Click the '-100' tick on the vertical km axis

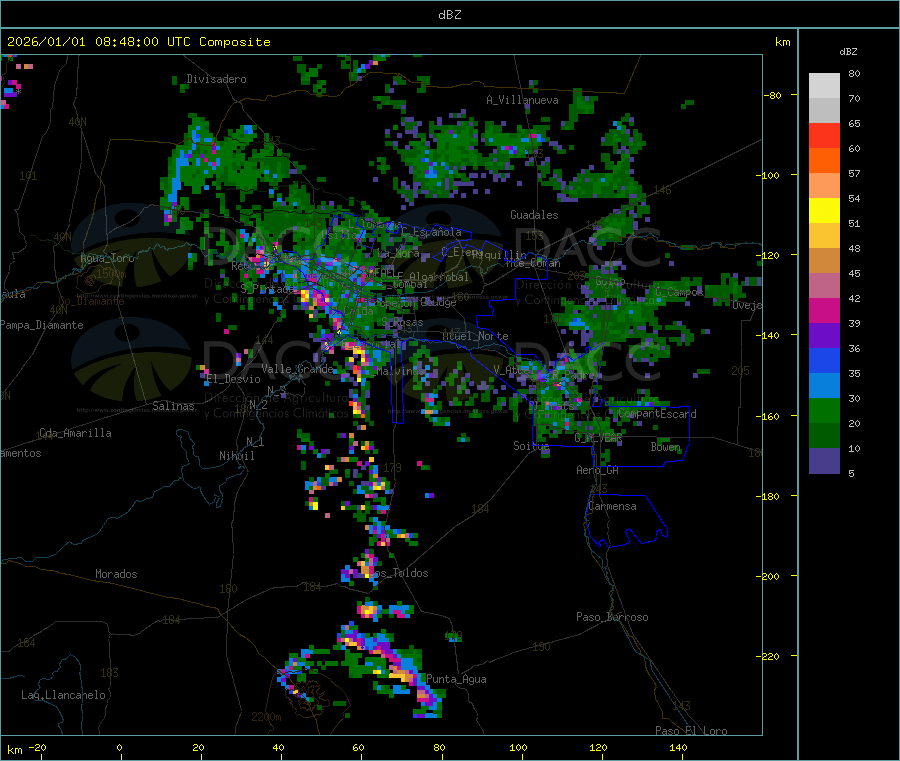[768, 175]
